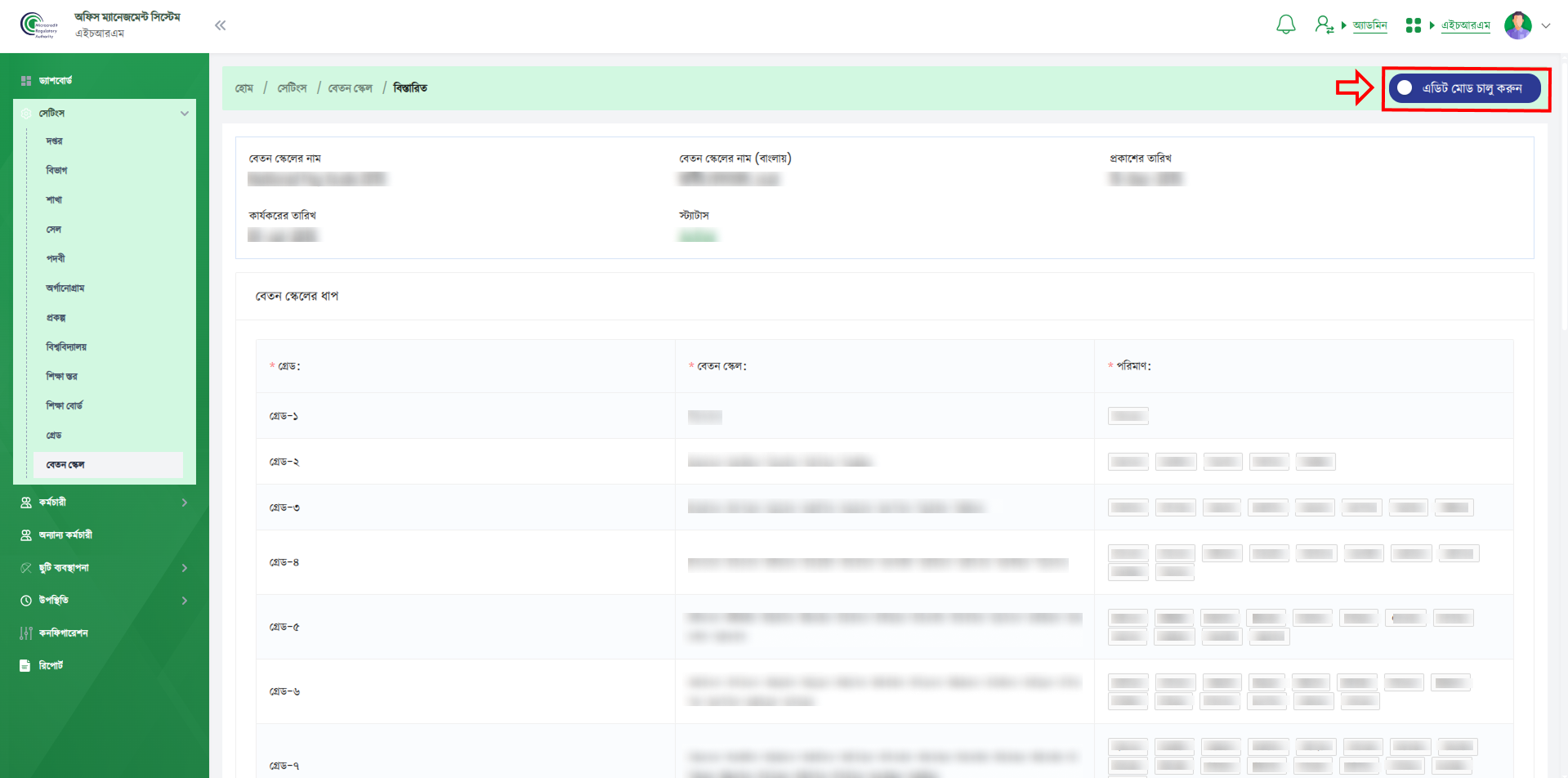This screenshot has height=778, width=1568.
Task: Collapse sidebar using double chevron icon
Action: pos(220,25)
